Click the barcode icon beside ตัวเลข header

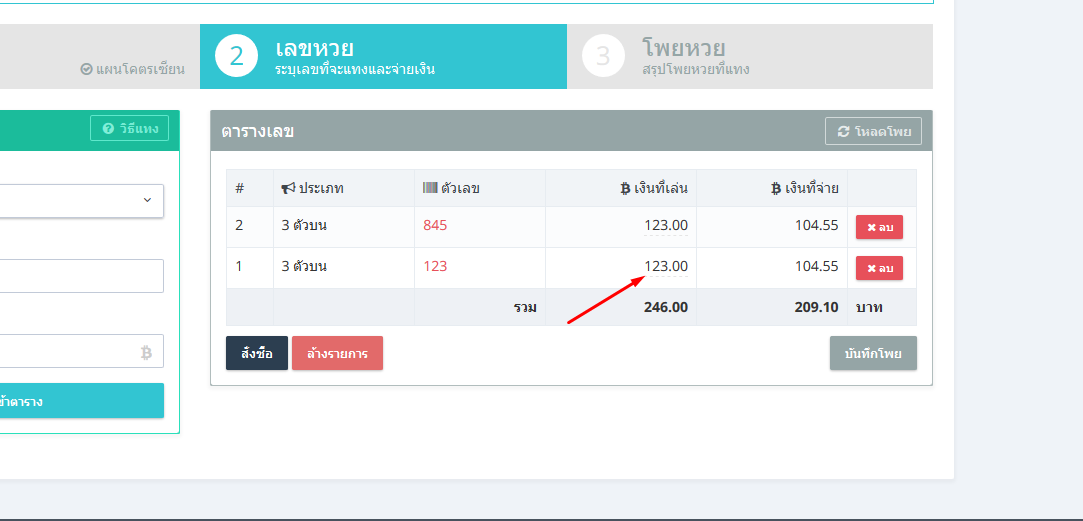pyautogui.click(x=430, y=188)
